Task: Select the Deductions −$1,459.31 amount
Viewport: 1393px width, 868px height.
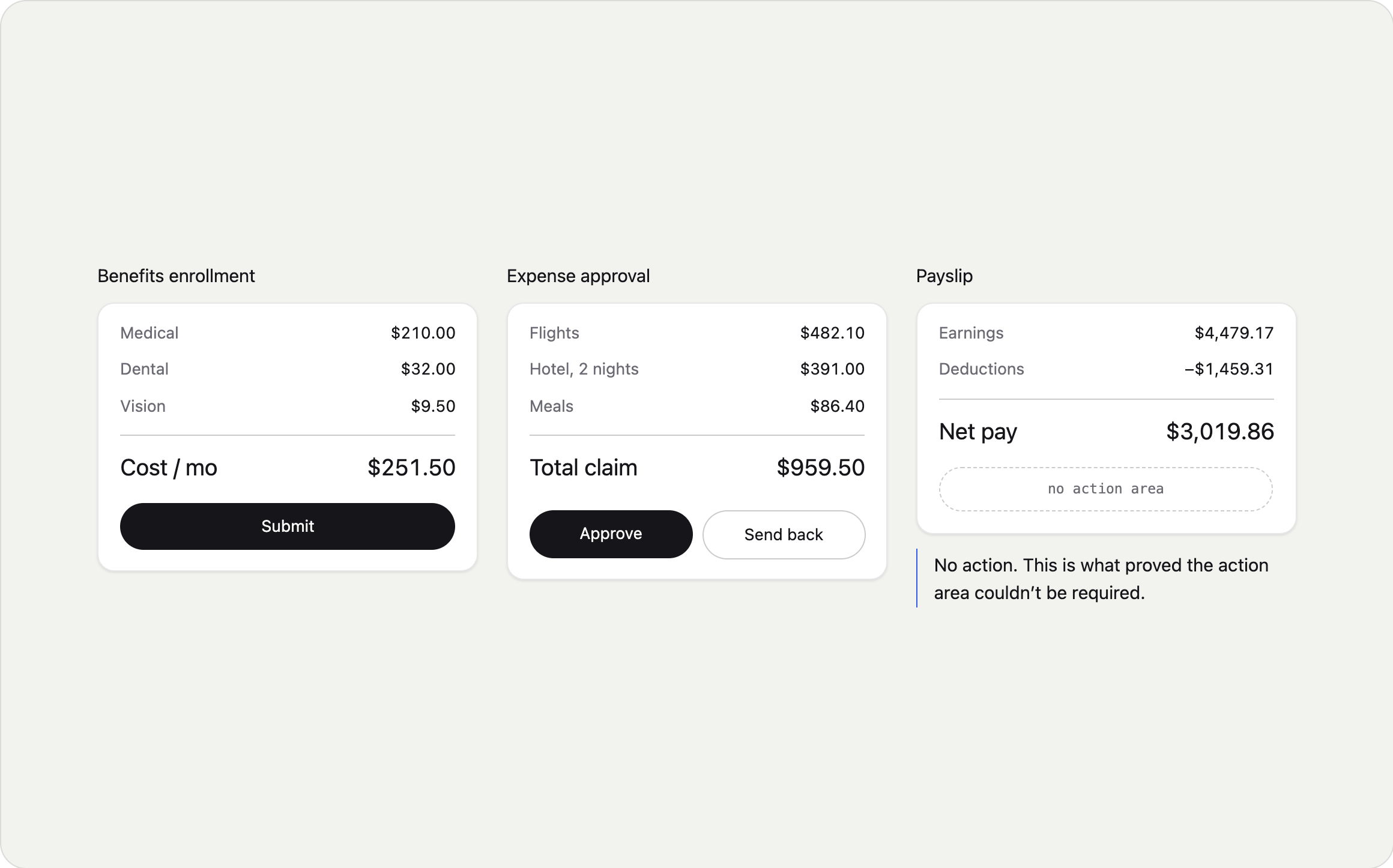Action: click(1229, 369)
